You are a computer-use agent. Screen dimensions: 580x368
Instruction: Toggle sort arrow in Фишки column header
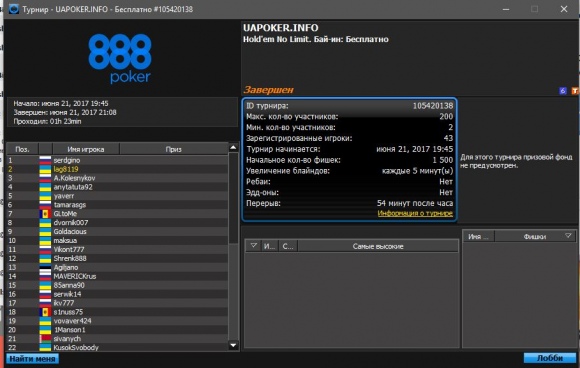click(x=568, y=236)
